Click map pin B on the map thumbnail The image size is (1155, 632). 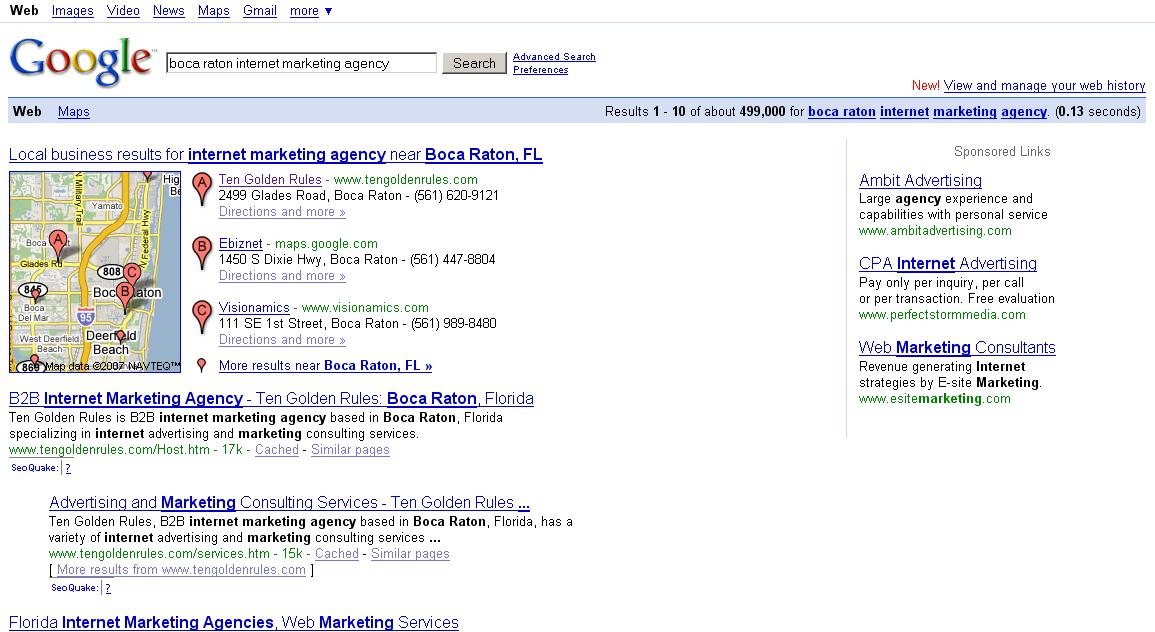pos(125,296)
